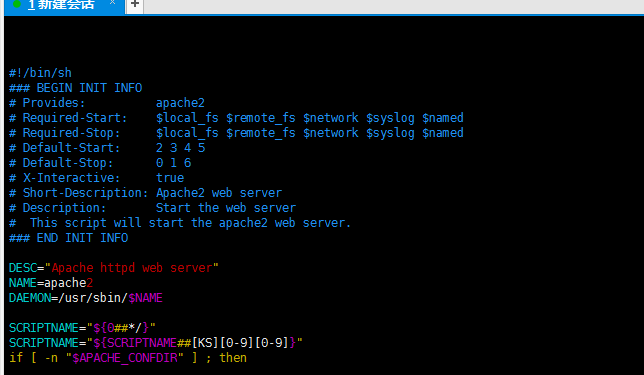Click the '# Default-Stop:' label
Screen dimensions: 644x375
tap(61, 163)
